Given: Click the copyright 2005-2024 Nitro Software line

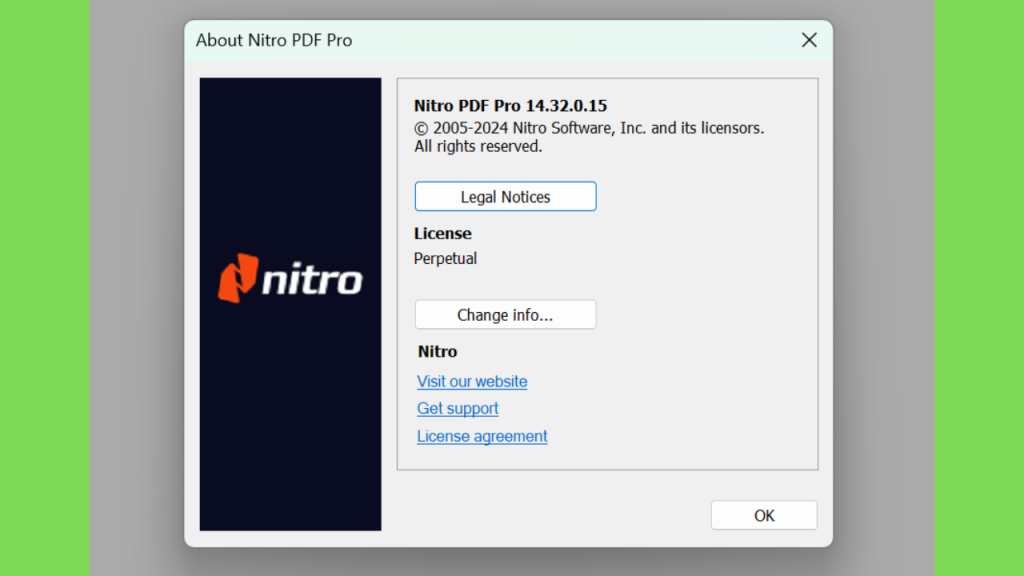Looking at the screenshot, I should click(x=588, y=128).
